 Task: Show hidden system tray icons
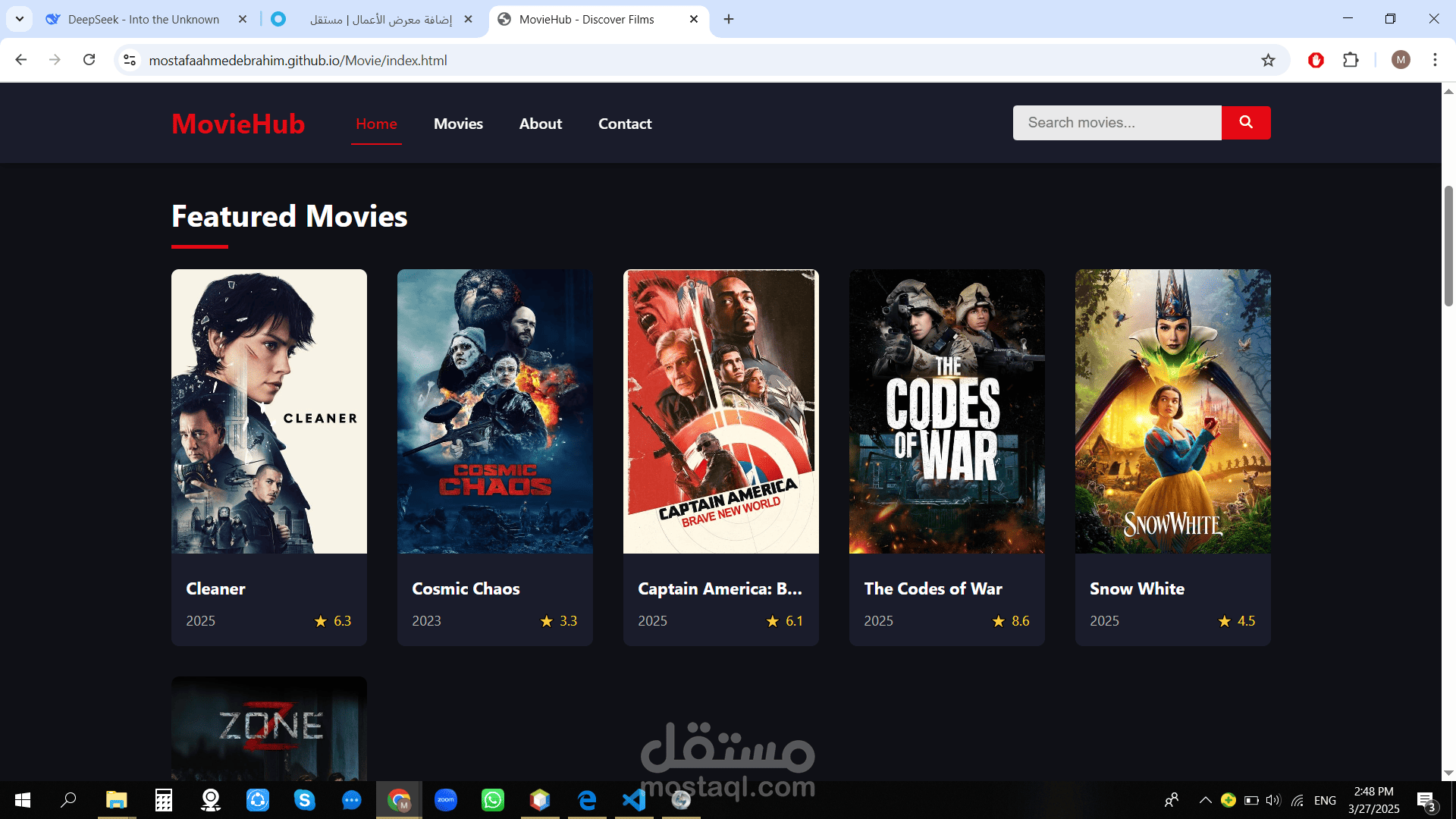[1205, 800]
